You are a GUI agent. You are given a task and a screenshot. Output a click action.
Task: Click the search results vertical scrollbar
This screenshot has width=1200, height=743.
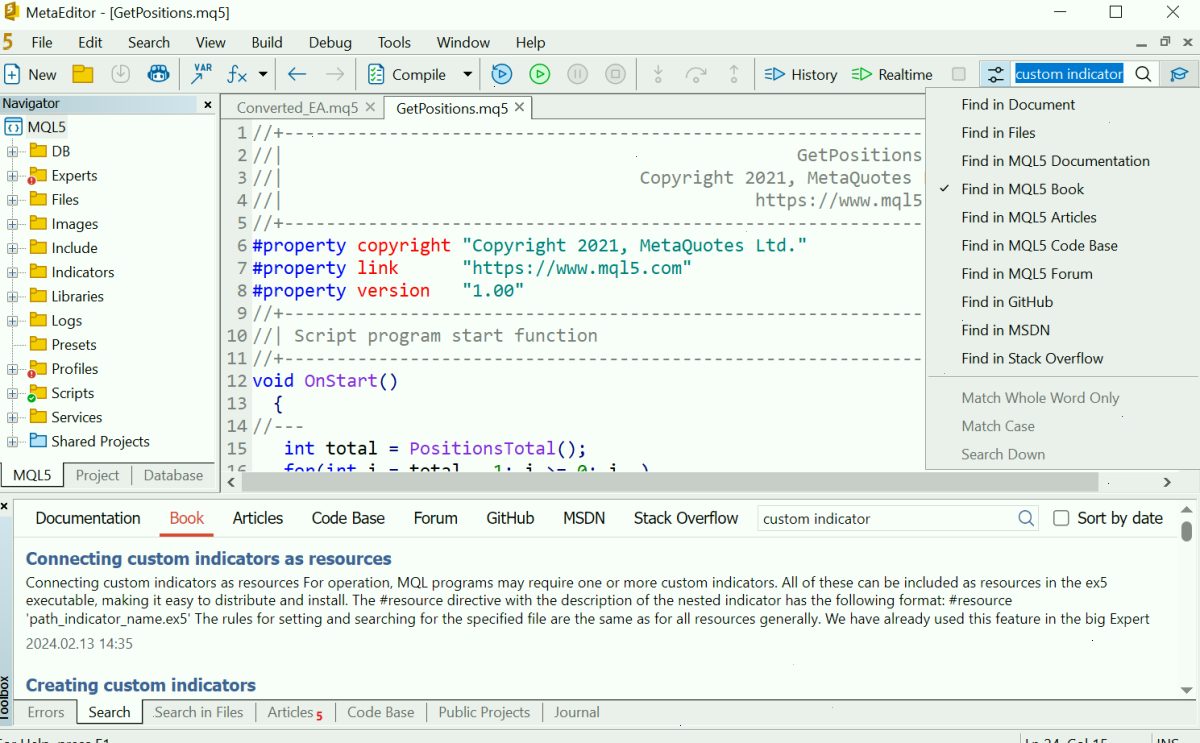pyautogui.click(x=1187, y=531)
